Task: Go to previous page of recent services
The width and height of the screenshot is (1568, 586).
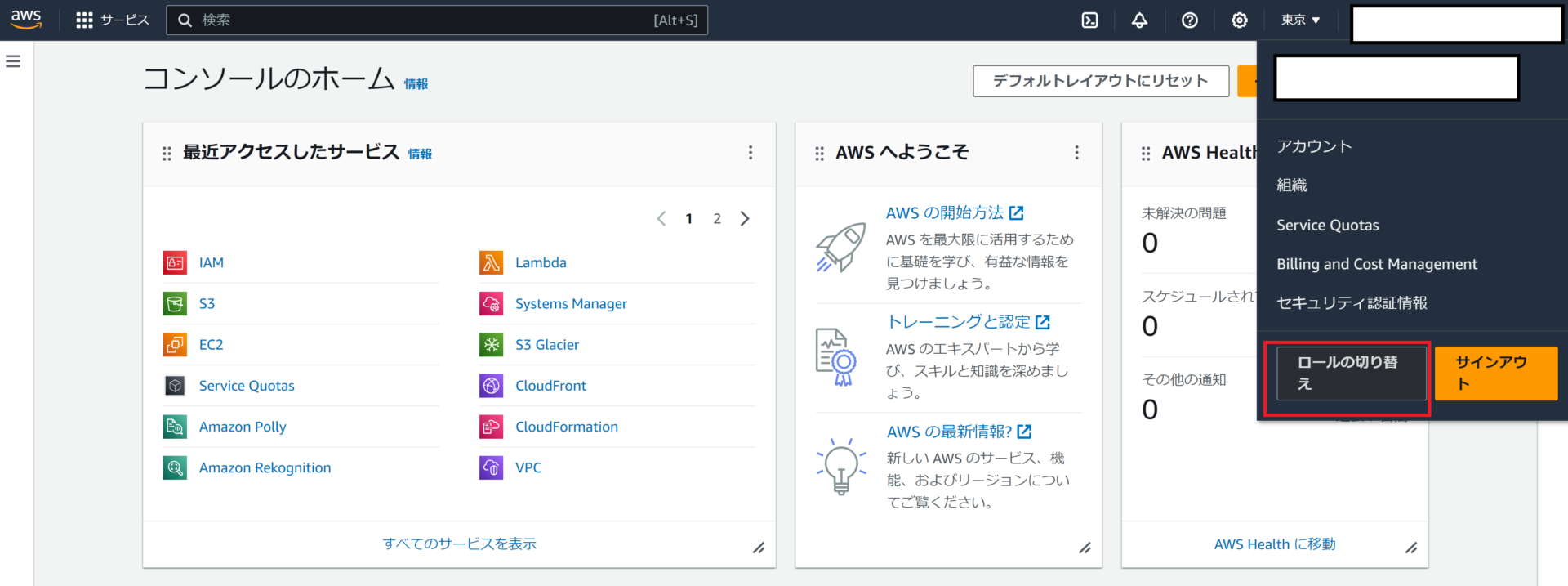Action: (x=661, y=218)
